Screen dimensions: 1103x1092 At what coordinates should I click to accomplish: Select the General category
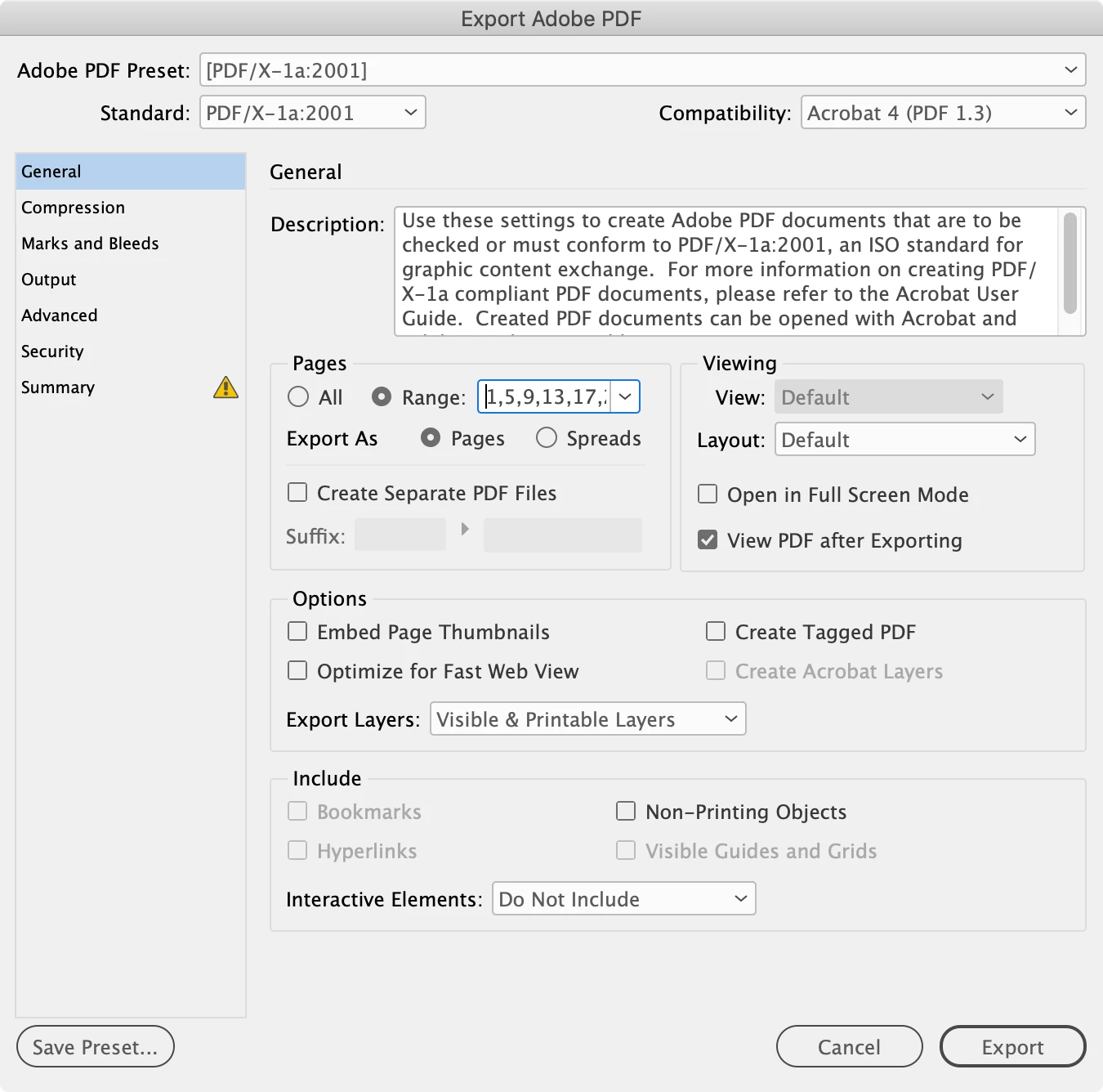point(131,172)
